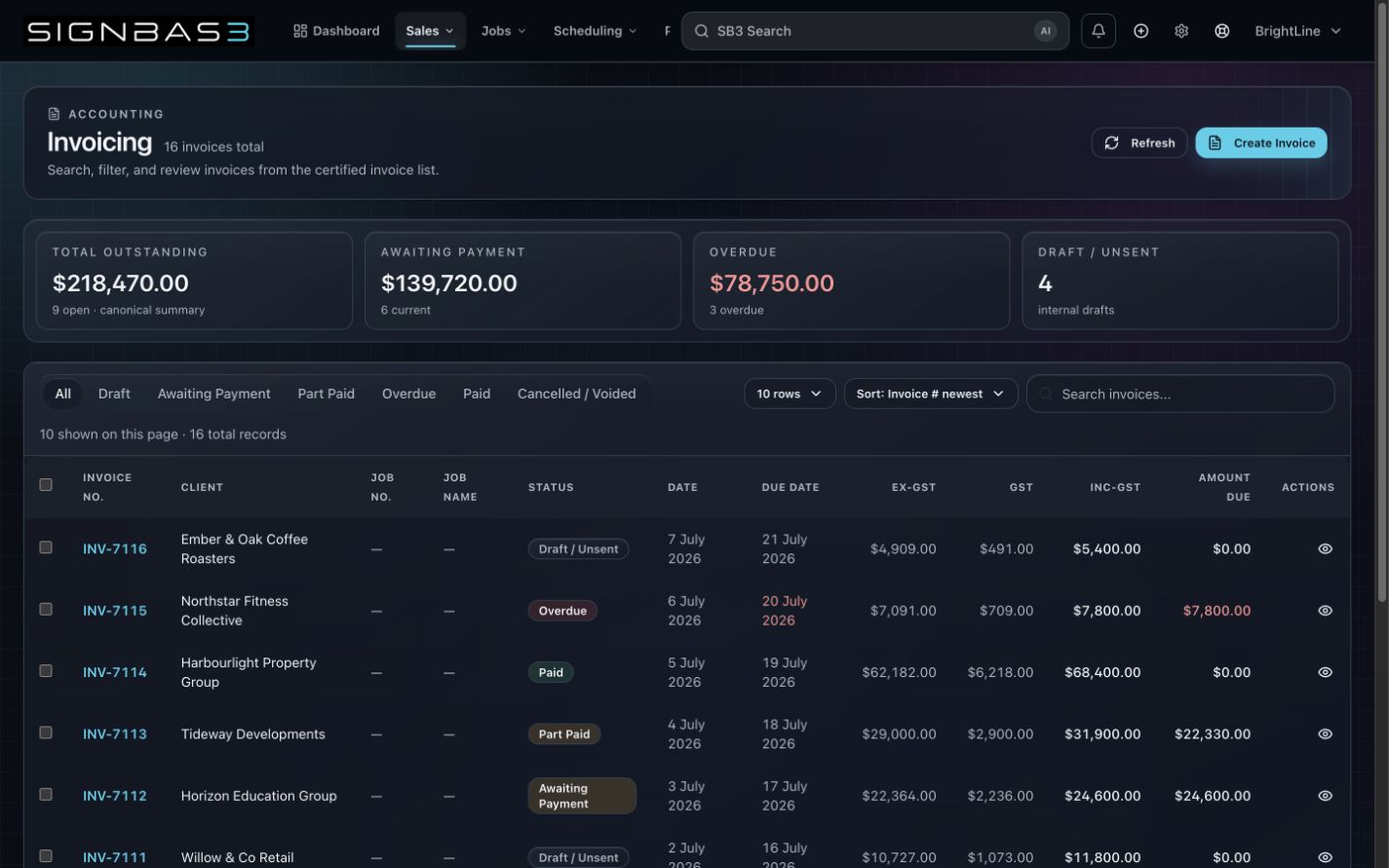
Task: Click the Amount Due column header
Action: tap(1224, 487)
